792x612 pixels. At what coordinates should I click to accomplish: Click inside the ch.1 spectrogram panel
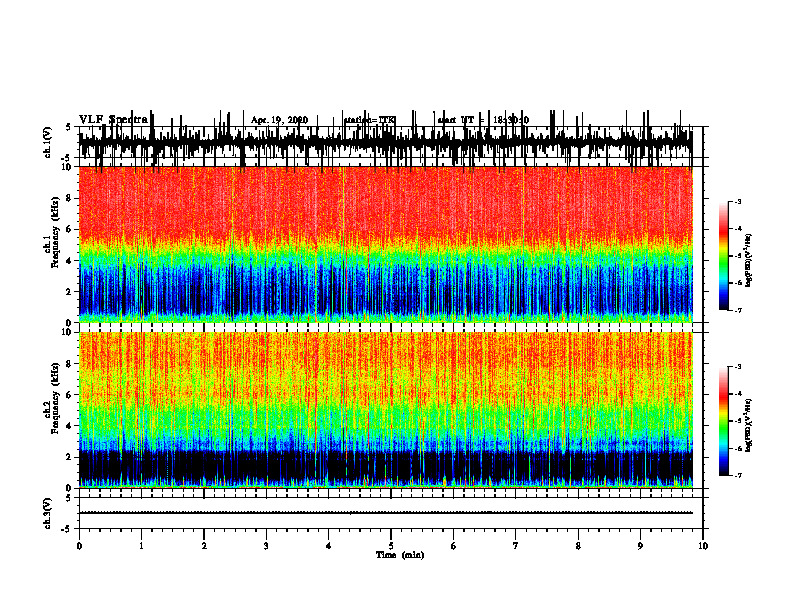(x=385, y=244)
